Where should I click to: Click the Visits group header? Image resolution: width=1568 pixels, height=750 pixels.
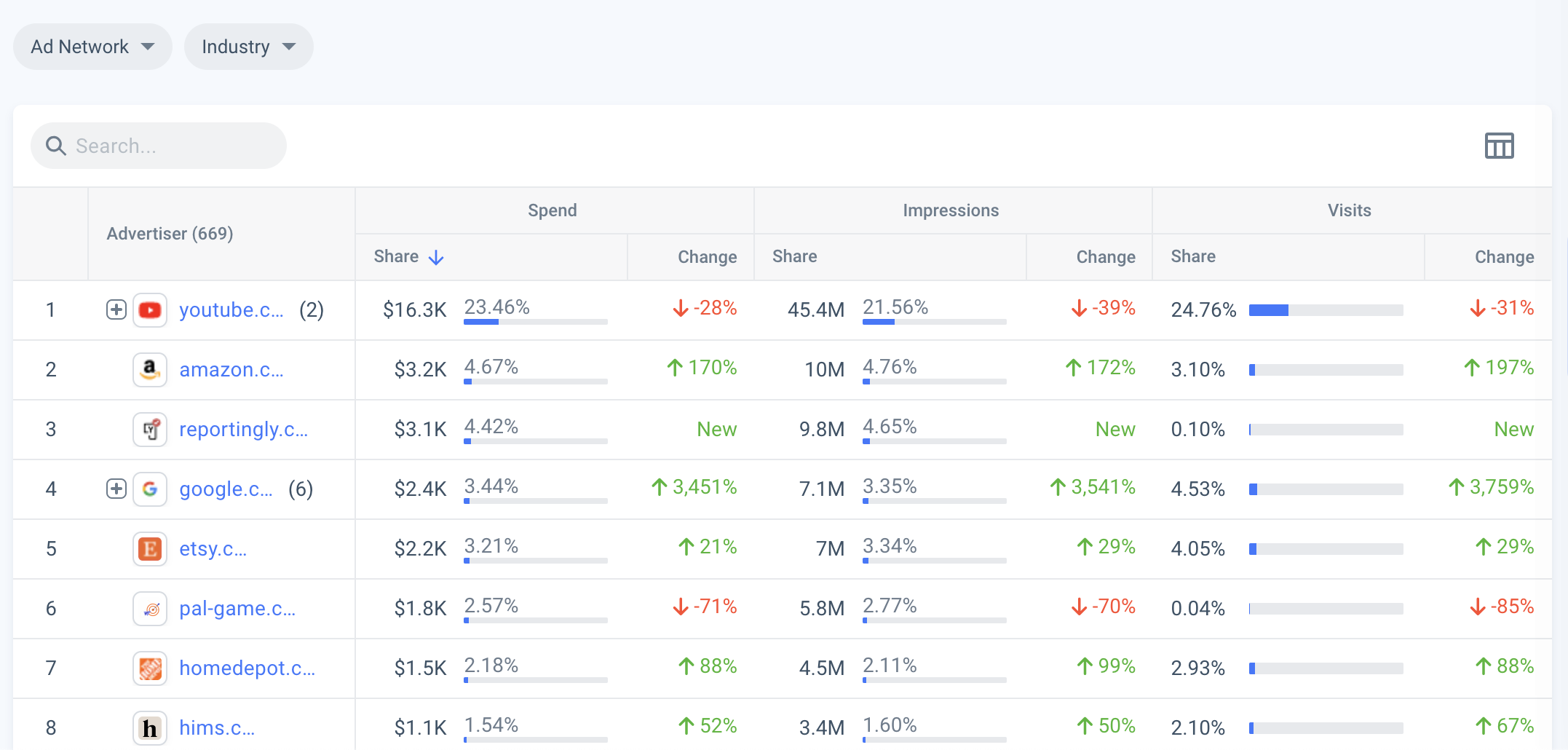pos(1350,210)
